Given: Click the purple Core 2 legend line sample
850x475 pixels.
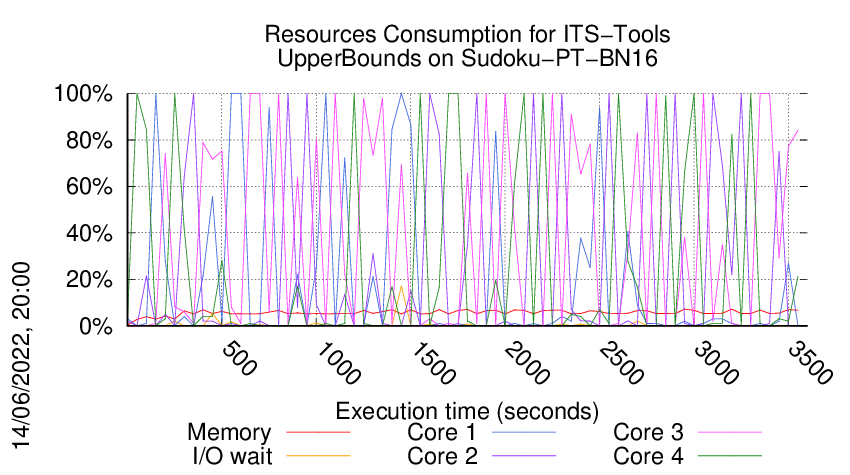Looking at the screenshot, I should click(524, 456).
